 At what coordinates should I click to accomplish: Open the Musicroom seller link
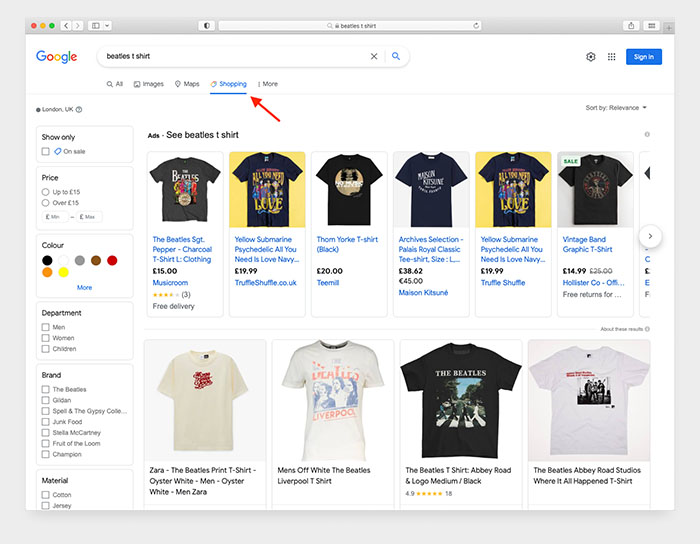[x=170, y=282]
